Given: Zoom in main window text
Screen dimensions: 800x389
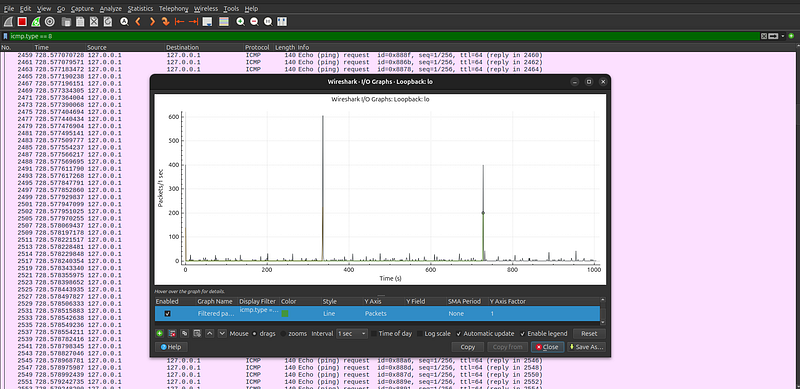Looking at the screenshot, I should click(240, 21).
